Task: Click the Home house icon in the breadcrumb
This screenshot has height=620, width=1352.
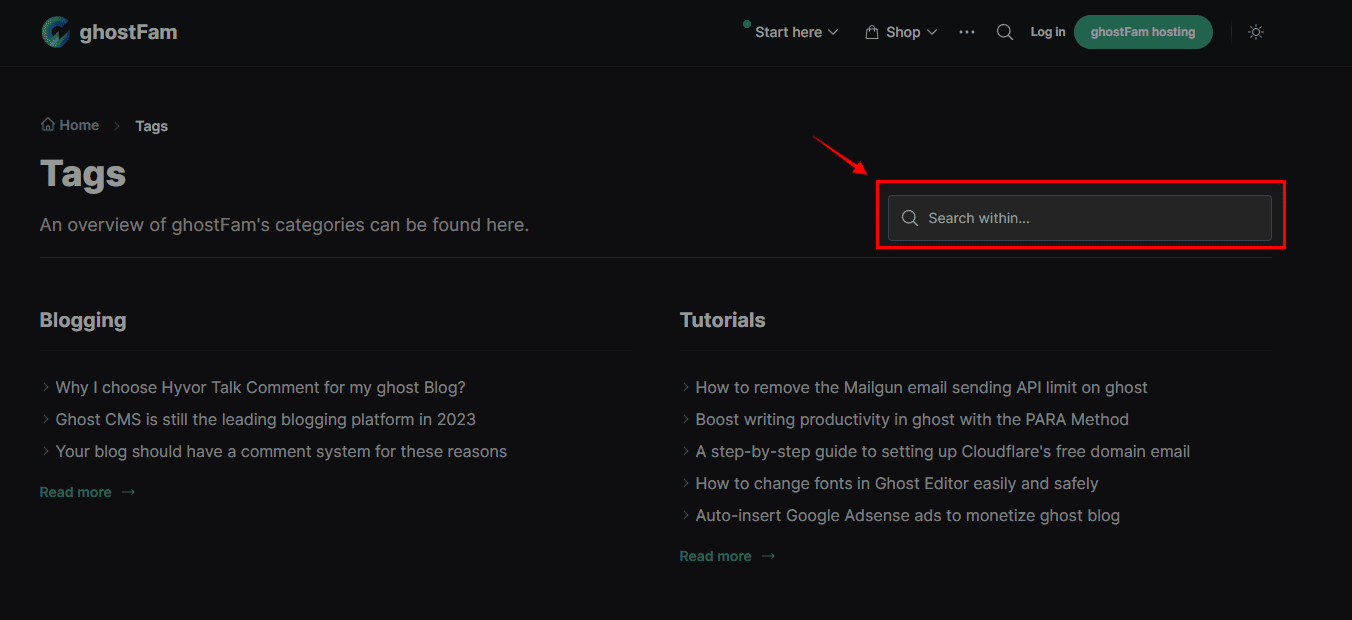Action: click(x=46, y=124)
